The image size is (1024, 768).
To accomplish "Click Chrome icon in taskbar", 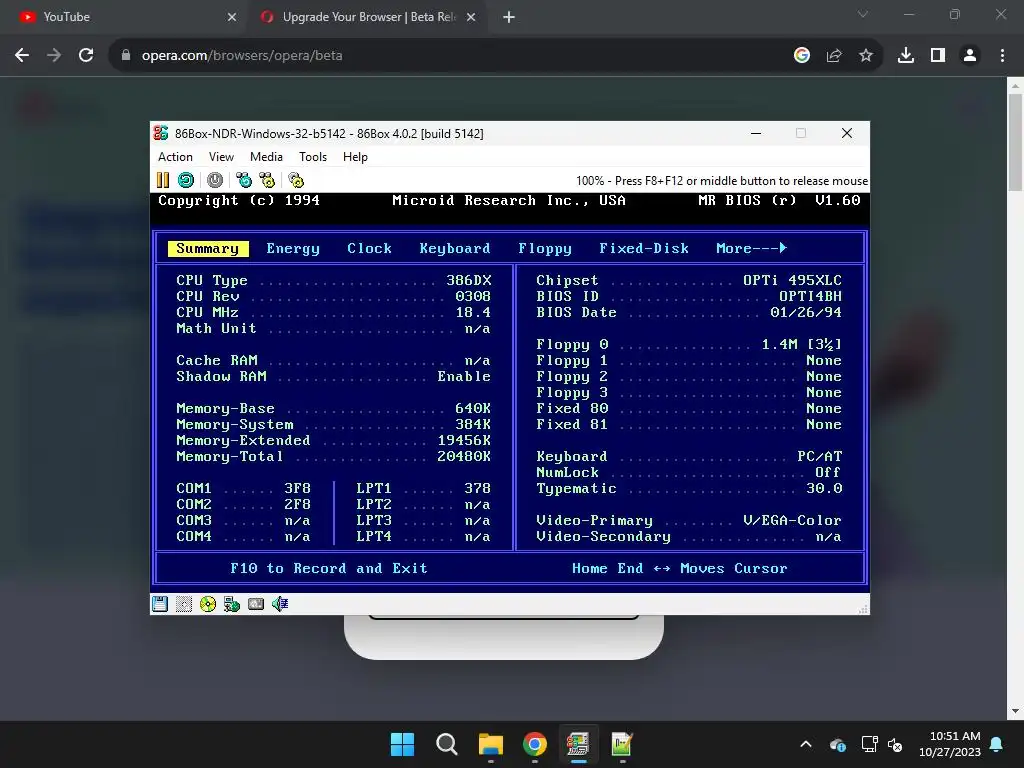I will 535,744.
